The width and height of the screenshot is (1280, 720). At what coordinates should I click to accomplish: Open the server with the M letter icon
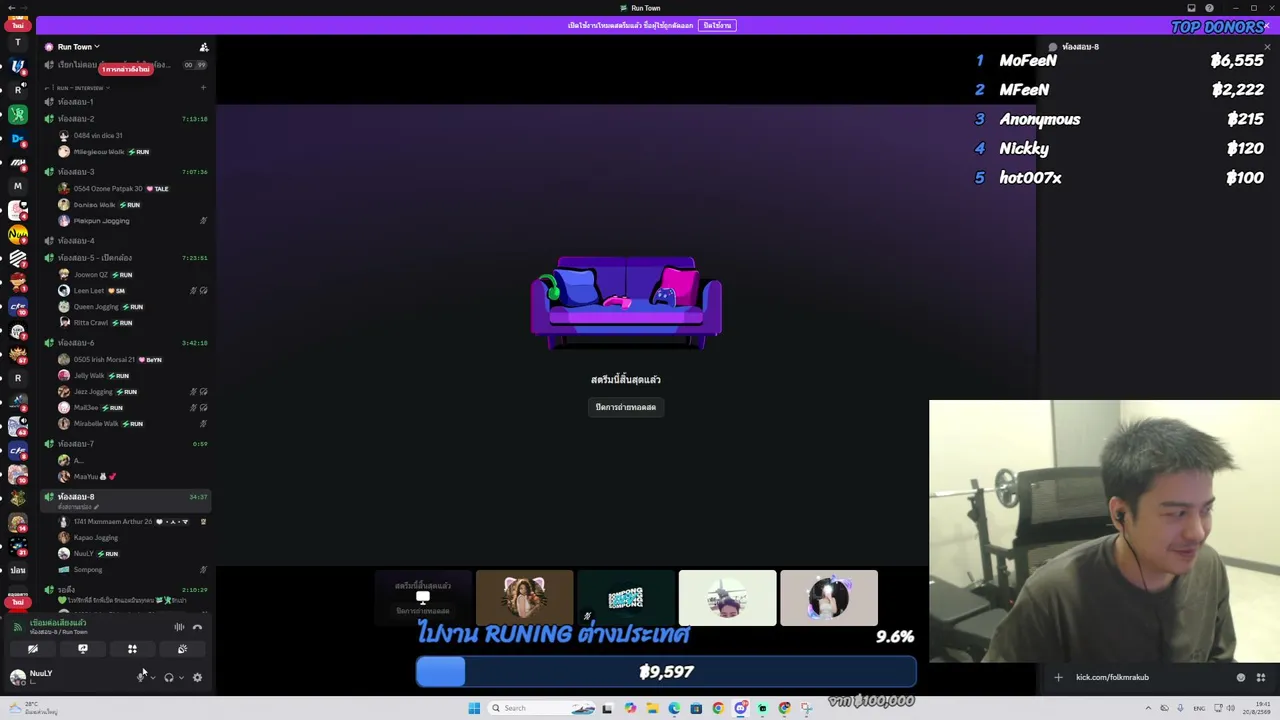point(18,186)
